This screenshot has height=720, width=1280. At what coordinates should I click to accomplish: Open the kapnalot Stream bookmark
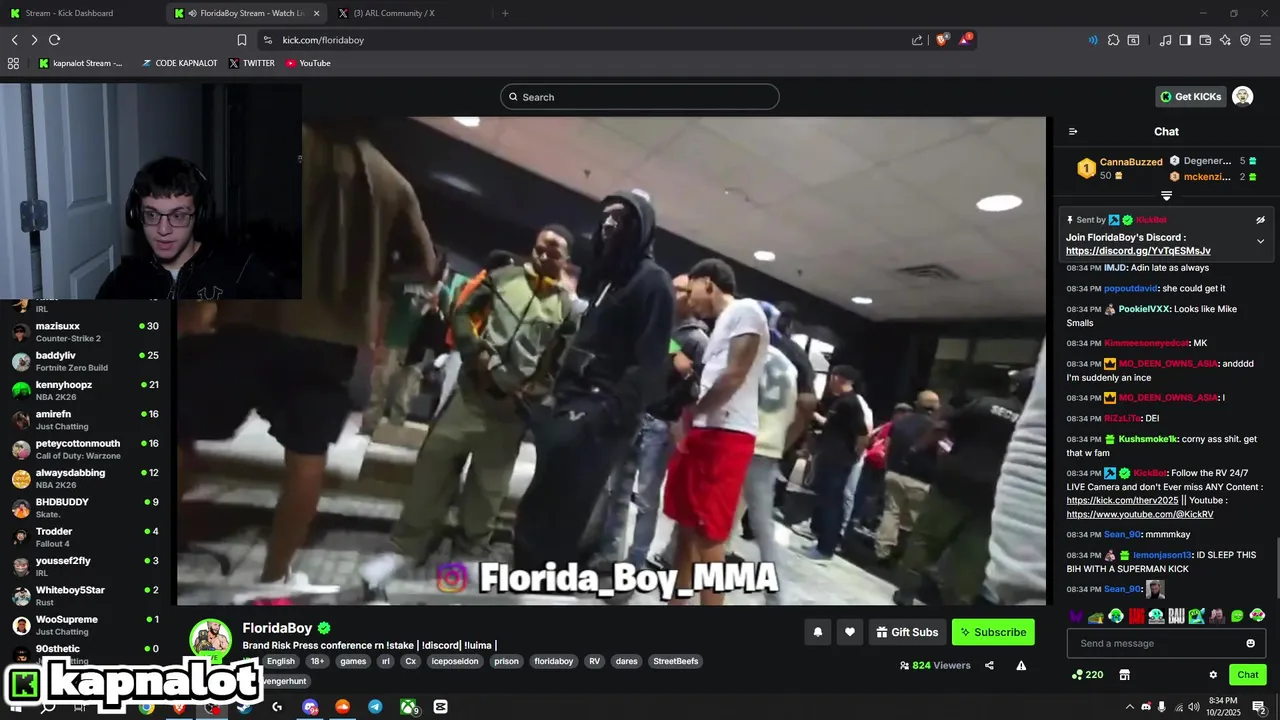80,63
